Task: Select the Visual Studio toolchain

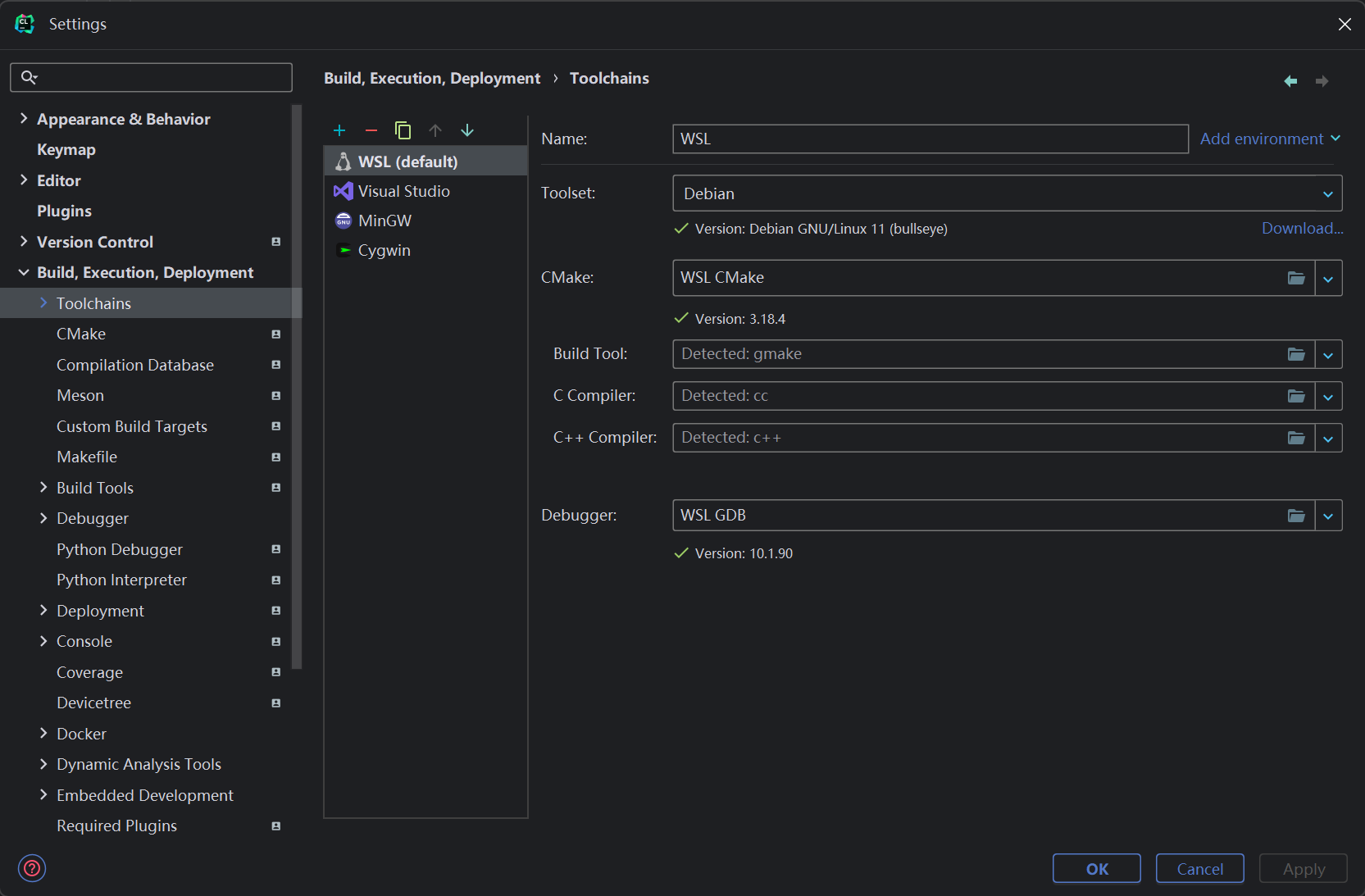Action: coord(425,191)
